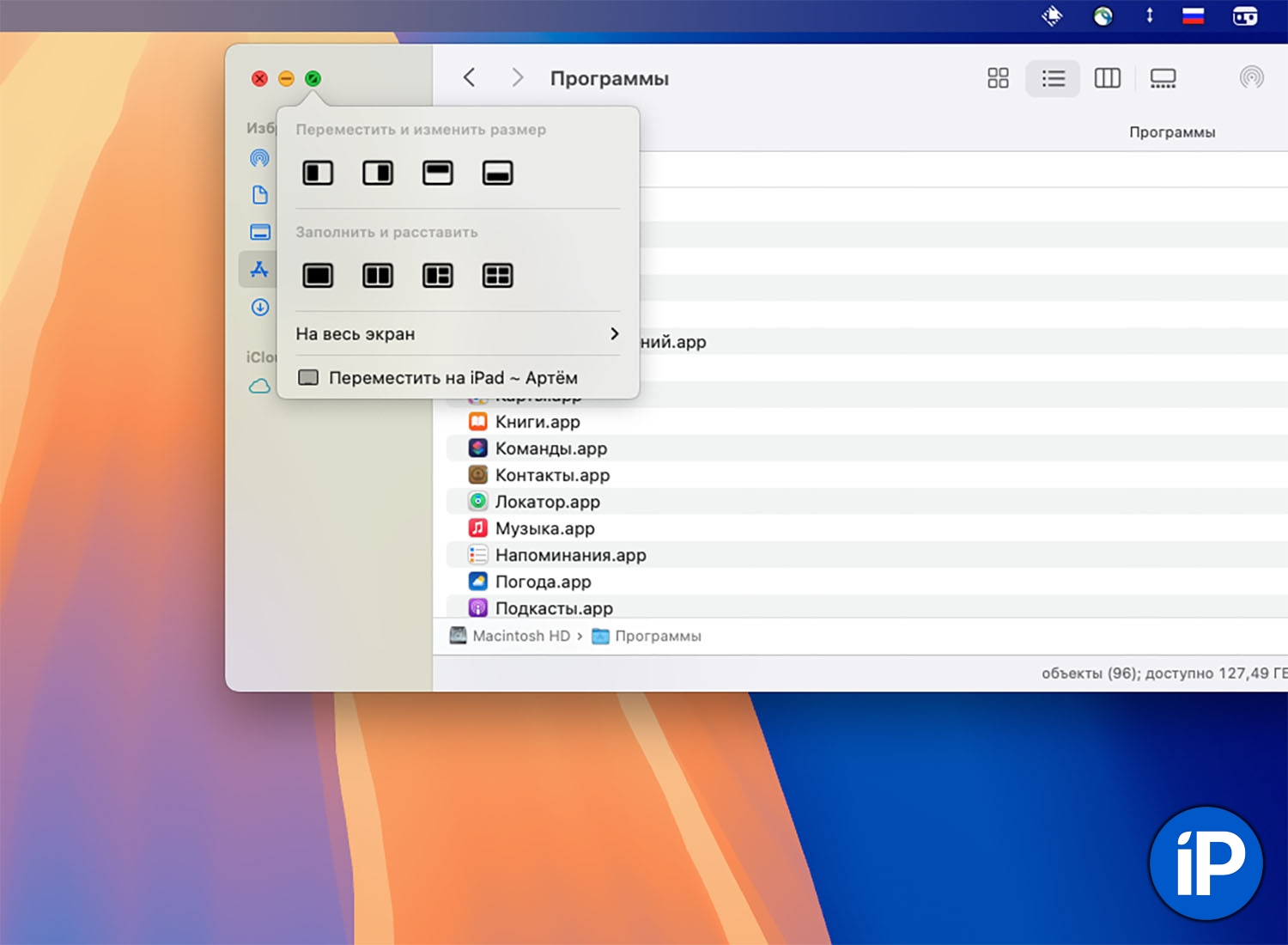Image resolution: width=1288 pixels, height=945 pixels.
Task: Arrange windows in three-pane layout
Action: click(x=438, y=276)
